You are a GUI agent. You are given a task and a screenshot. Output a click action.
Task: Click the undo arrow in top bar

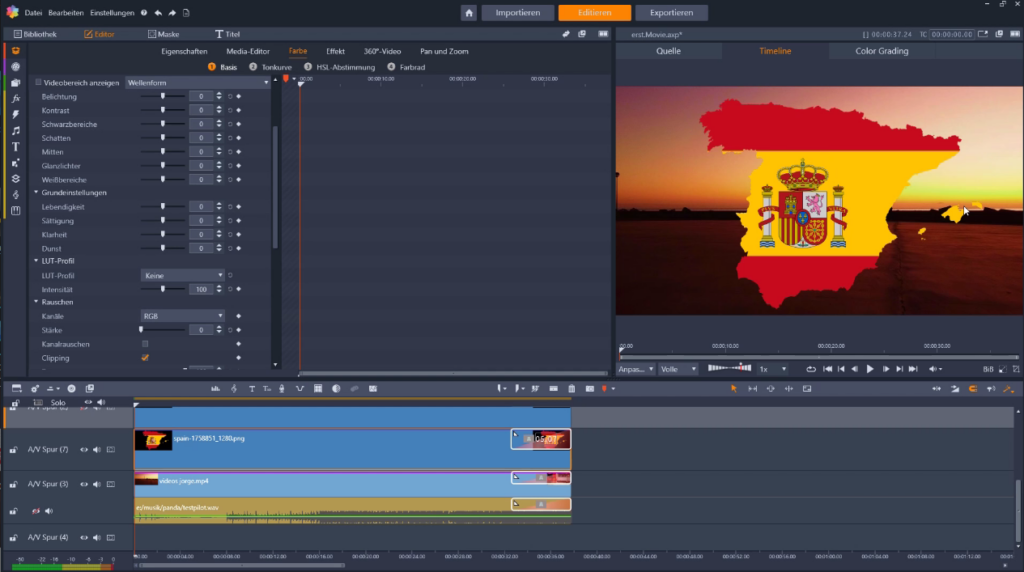[x=158, y=12]
